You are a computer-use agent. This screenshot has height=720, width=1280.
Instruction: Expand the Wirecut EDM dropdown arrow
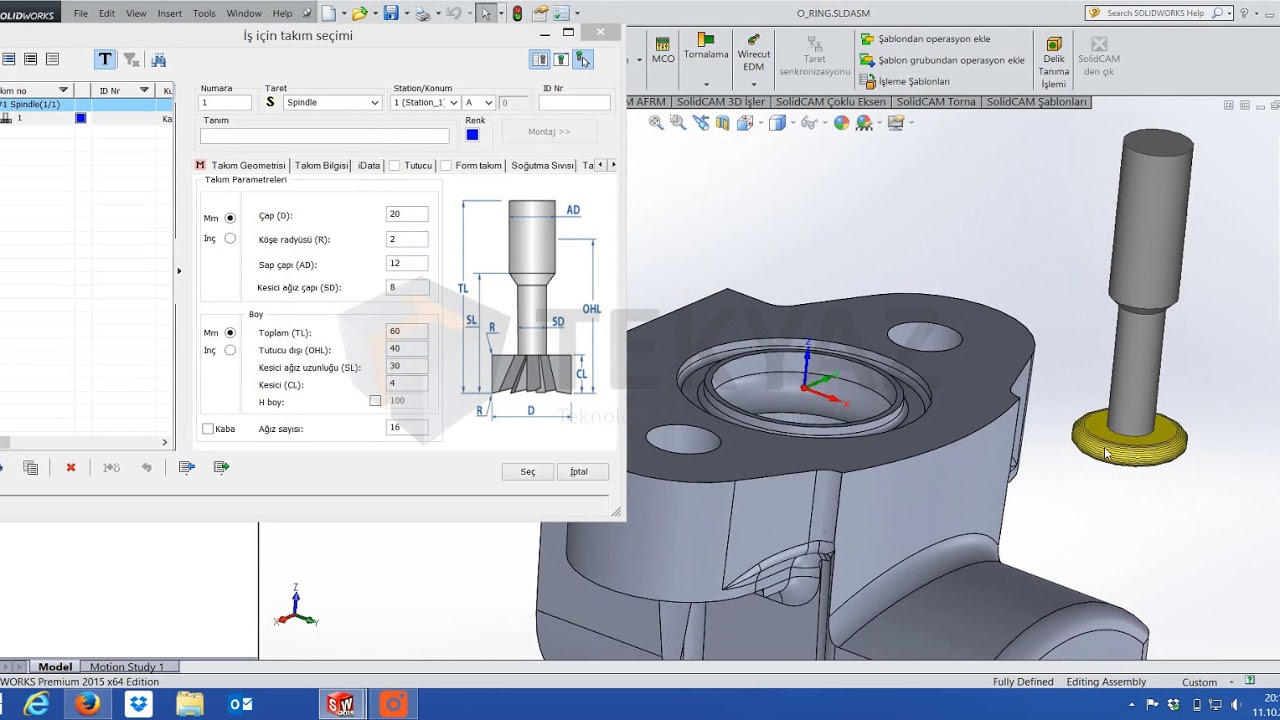[x=754, y=84]
